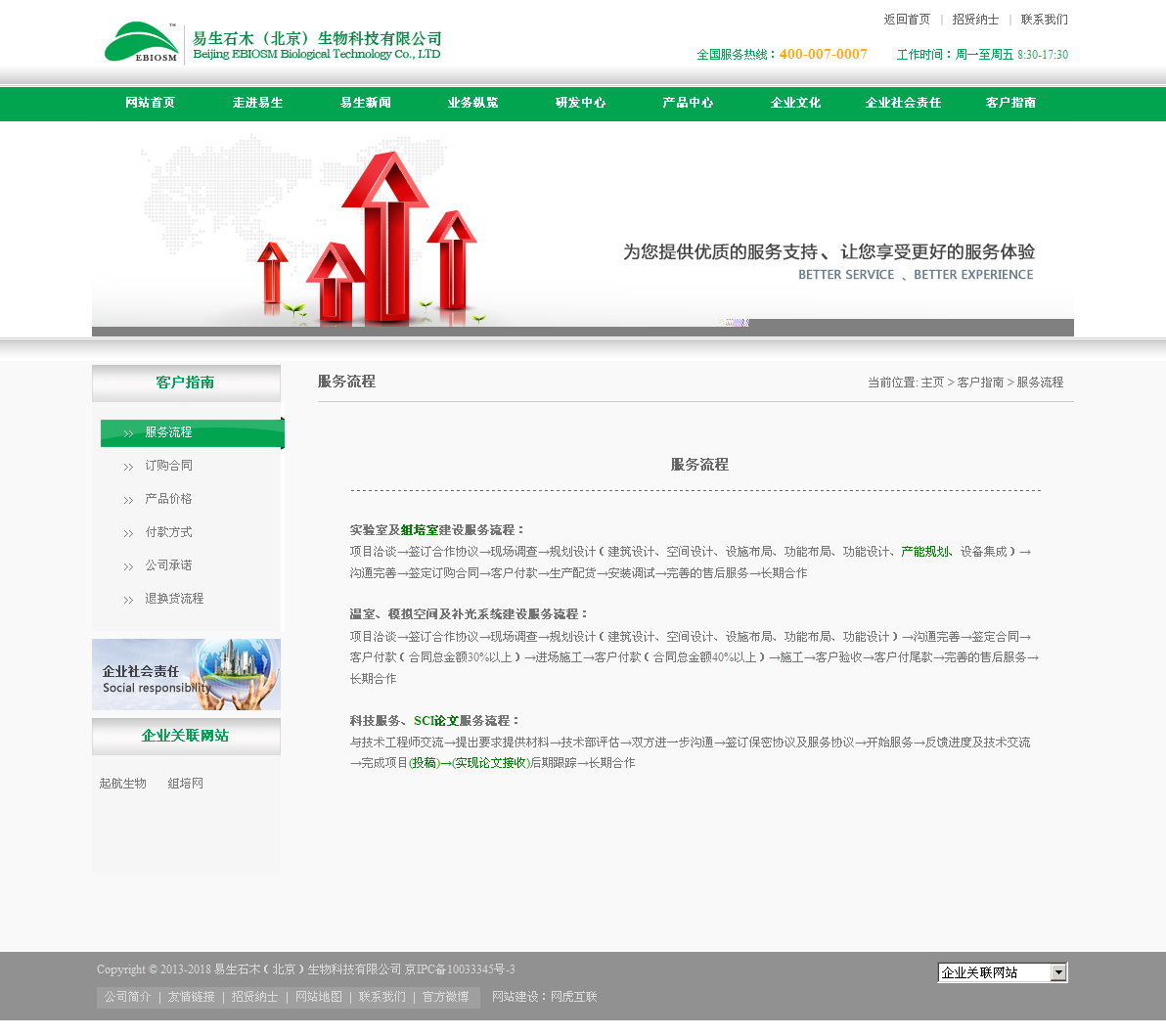Visit the 组培网 related site link
This screenshot has width=1166, height=1036.
[x=185, y=784]
